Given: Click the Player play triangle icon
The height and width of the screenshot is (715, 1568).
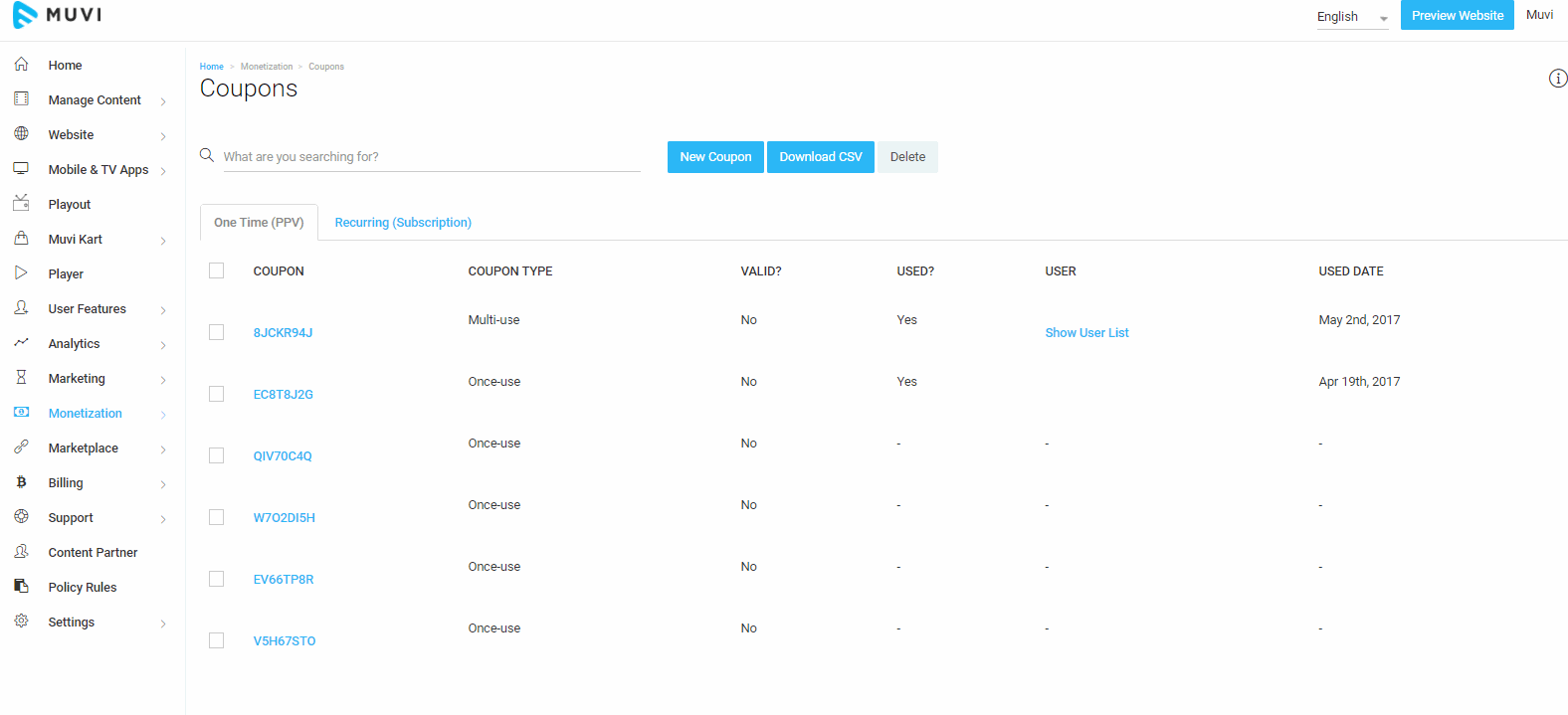Looking at the screenshot, I should click(x=21, y=272).
